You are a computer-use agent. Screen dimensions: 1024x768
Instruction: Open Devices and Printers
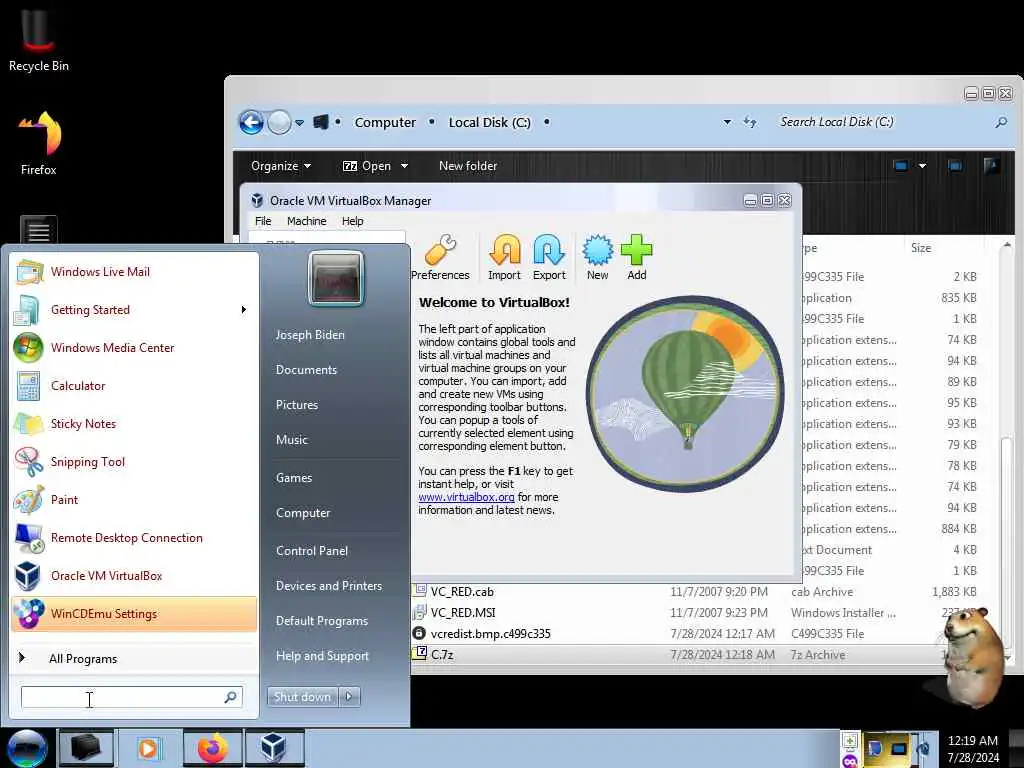(328, 586)
